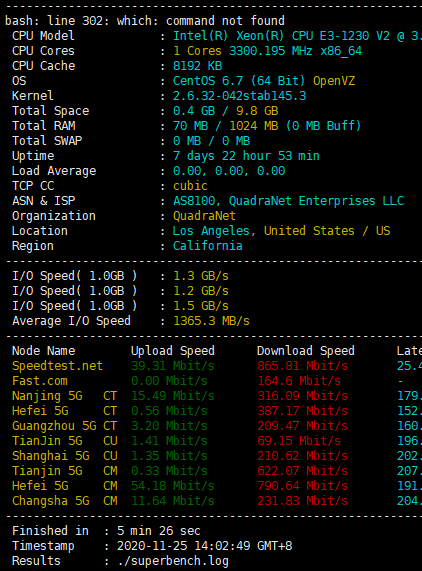Click the Node Name column header

tap(43, 350)
